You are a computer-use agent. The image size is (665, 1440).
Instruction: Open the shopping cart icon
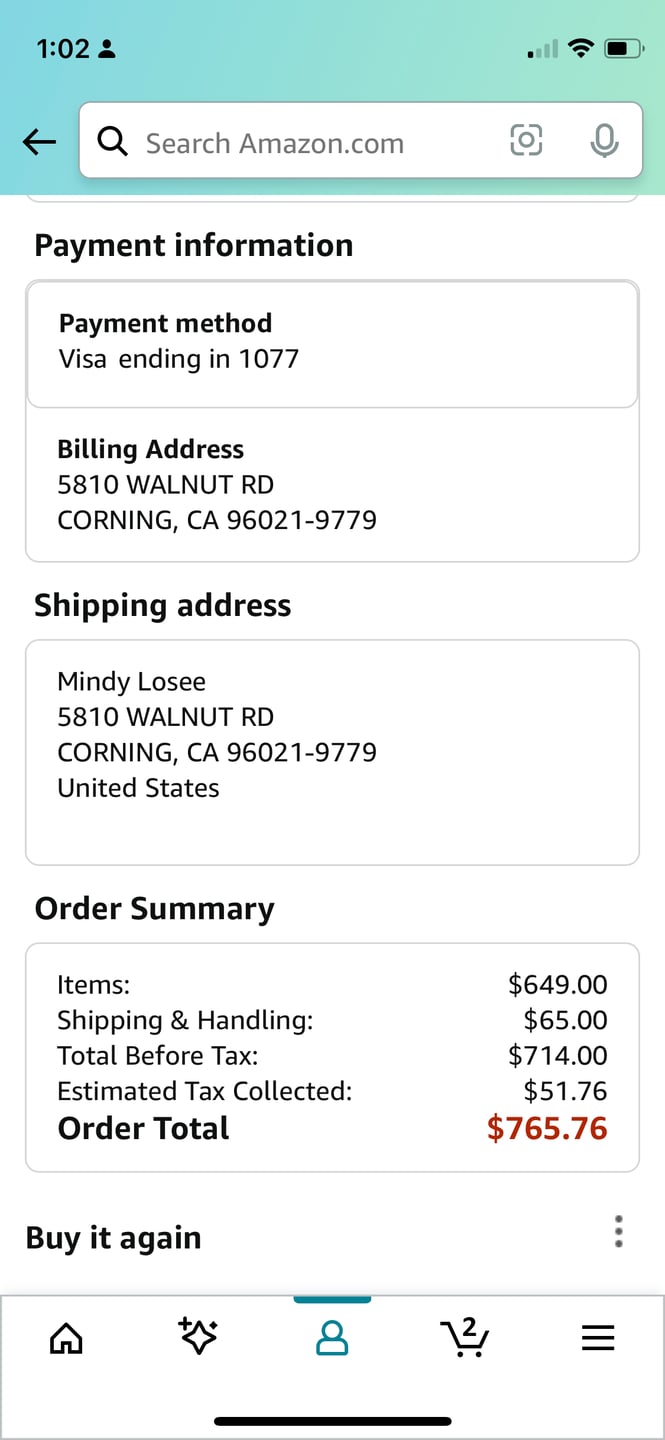(464, 1337)
